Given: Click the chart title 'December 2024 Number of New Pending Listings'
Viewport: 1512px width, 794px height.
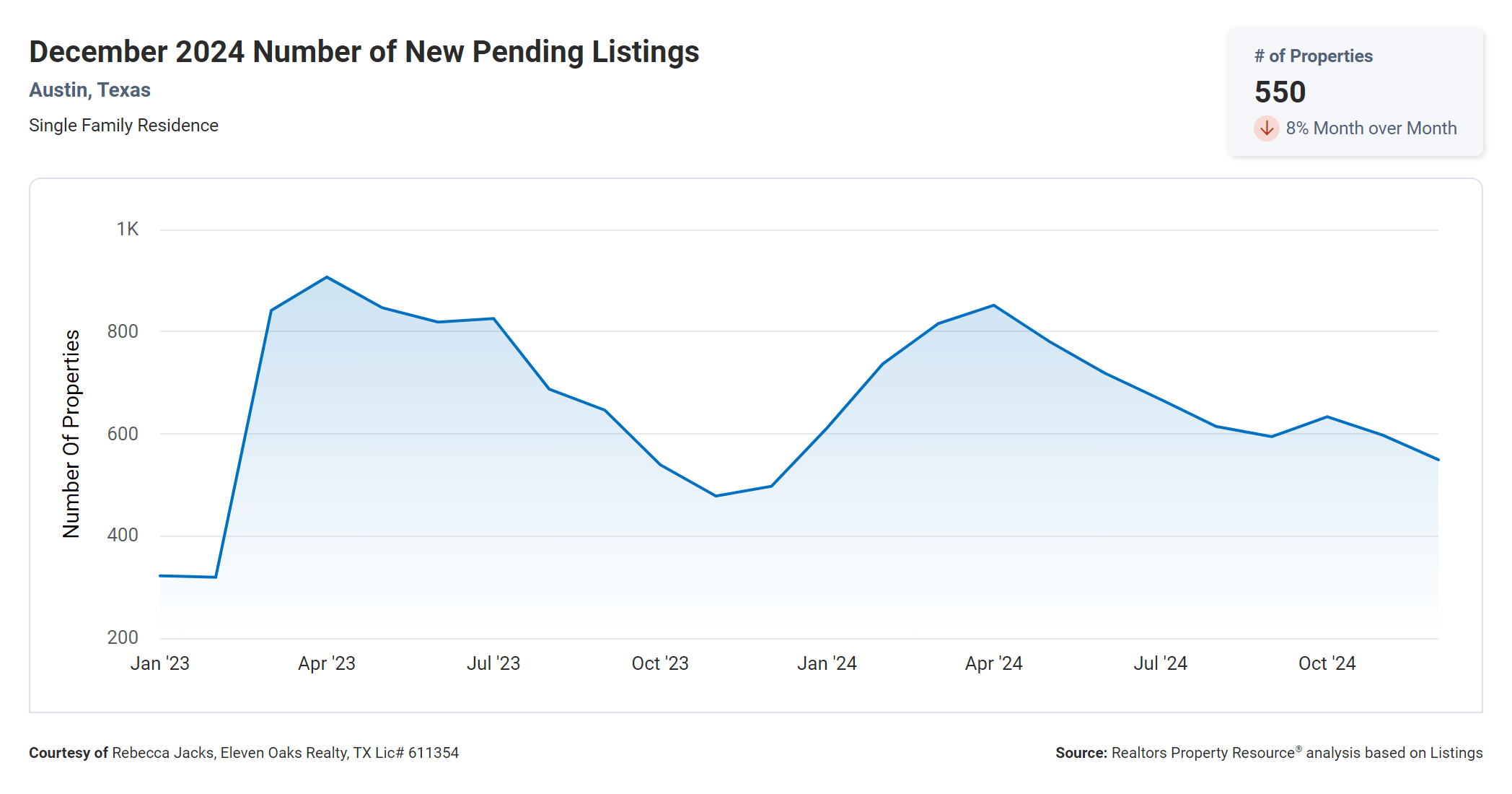Looking at the screenshot, I should [x=364, y=52].
